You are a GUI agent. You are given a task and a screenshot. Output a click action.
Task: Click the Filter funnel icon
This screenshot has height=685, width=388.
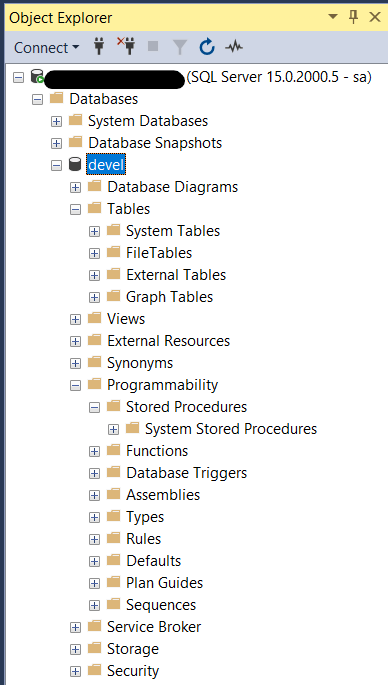pyautogui.click(x=180, y=47)
